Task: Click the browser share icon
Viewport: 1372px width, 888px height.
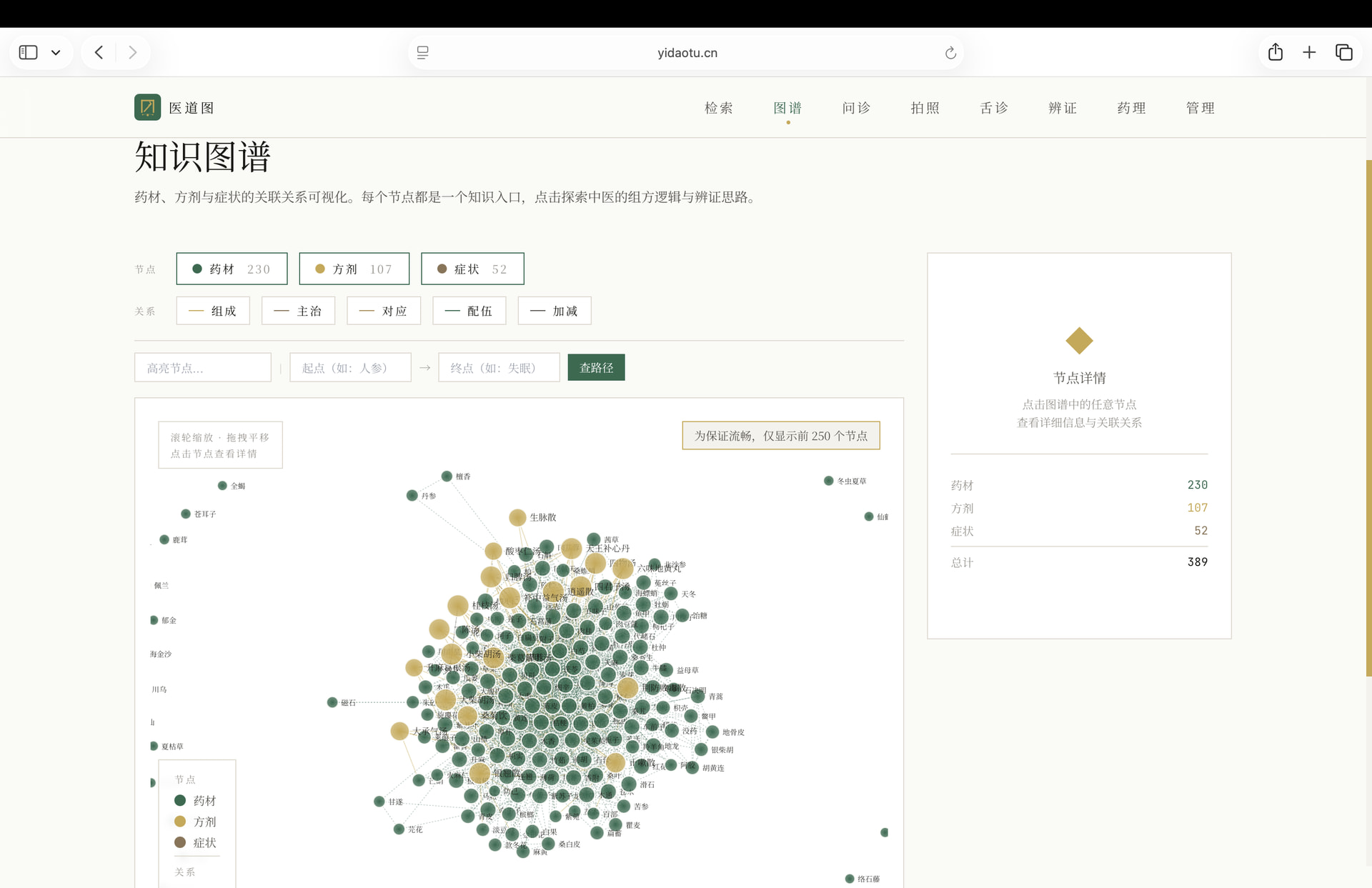Action: pyautogui.click(x=1276, y=52)
